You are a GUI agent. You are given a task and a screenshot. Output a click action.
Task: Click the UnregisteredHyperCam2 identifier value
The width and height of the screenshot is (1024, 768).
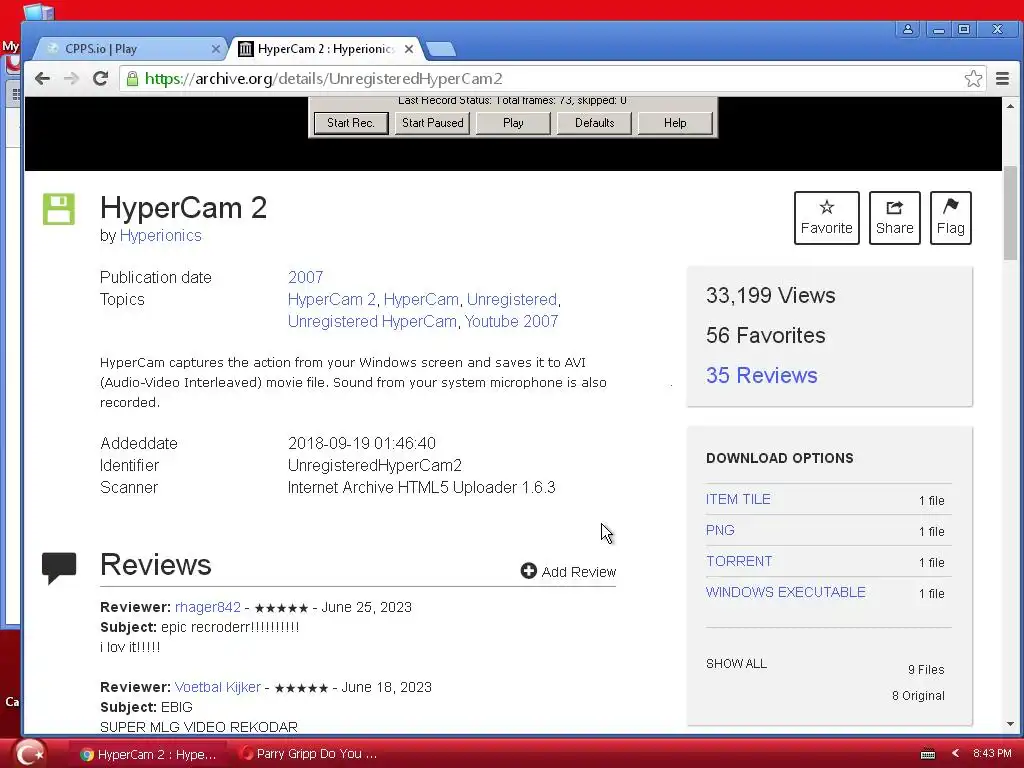[375, 466]
